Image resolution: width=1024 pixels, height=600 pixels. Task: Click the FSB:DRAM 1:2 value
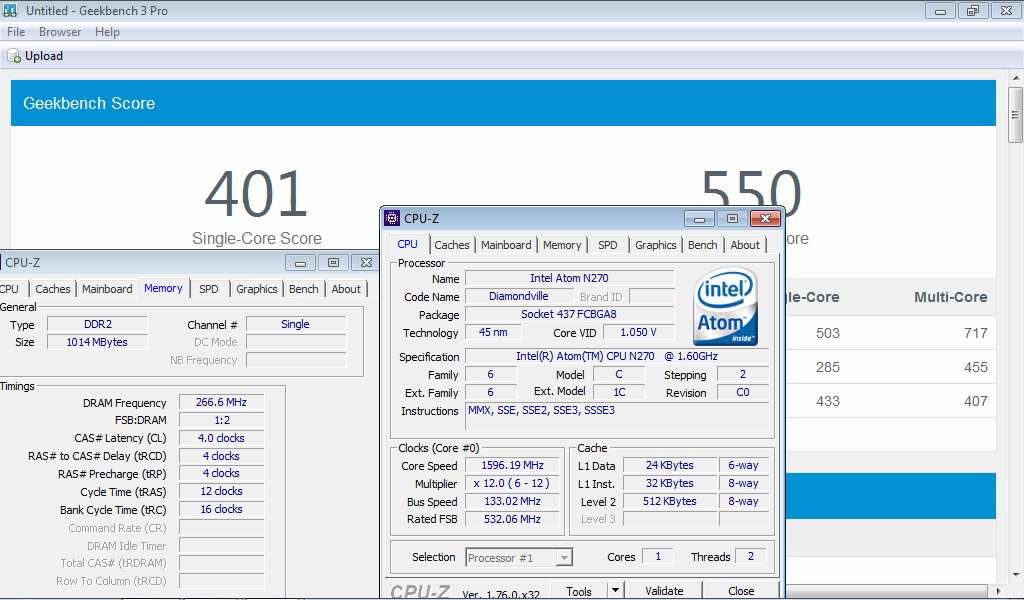[x=221, y=420]
